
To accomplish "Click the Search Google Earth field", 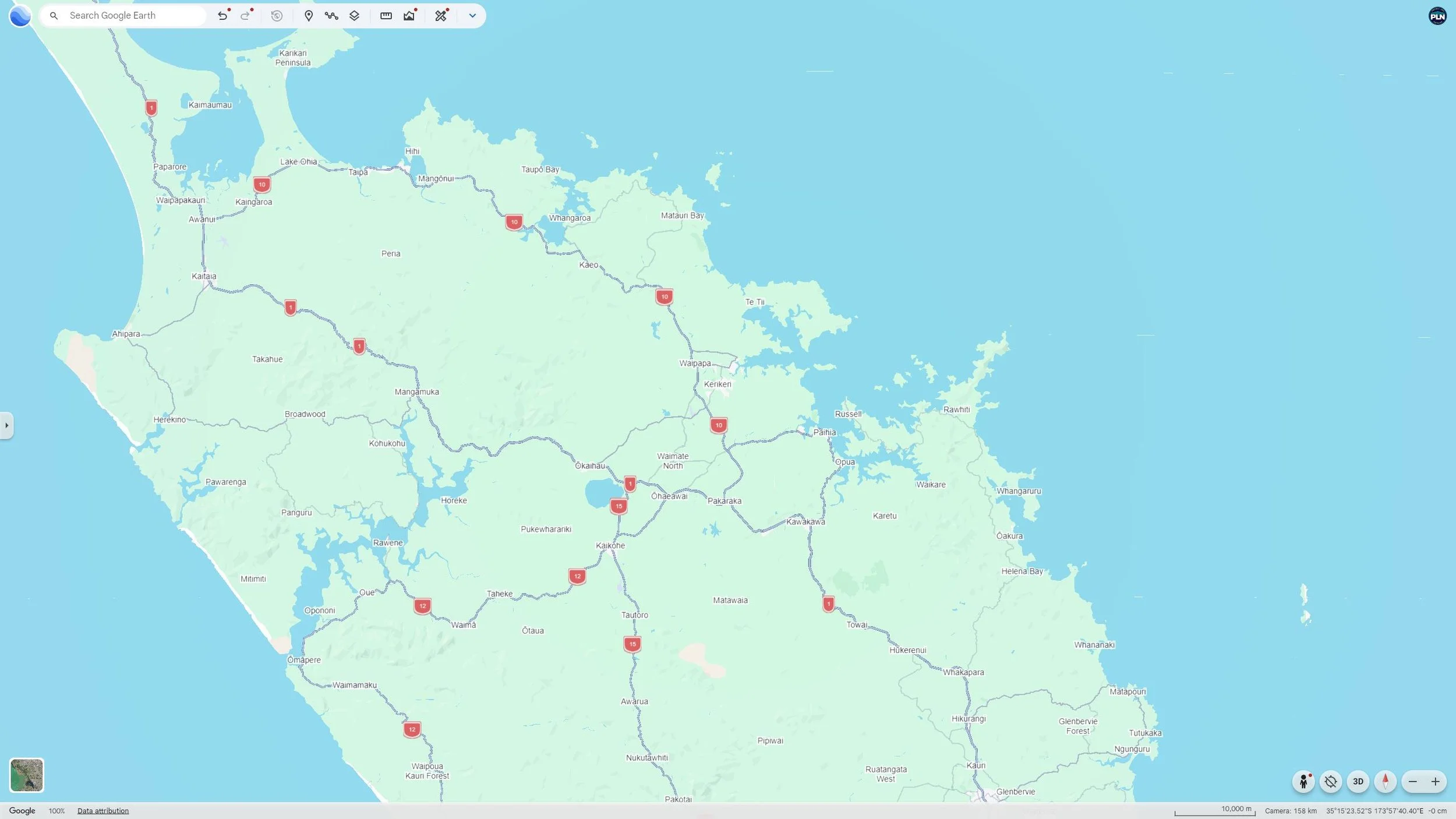I will (x=134, y=16).
